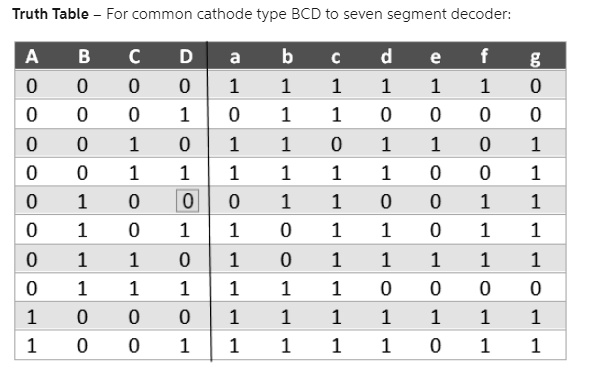Click segment header f
Viewport: 590px width, 375px height.
point(484,56)
